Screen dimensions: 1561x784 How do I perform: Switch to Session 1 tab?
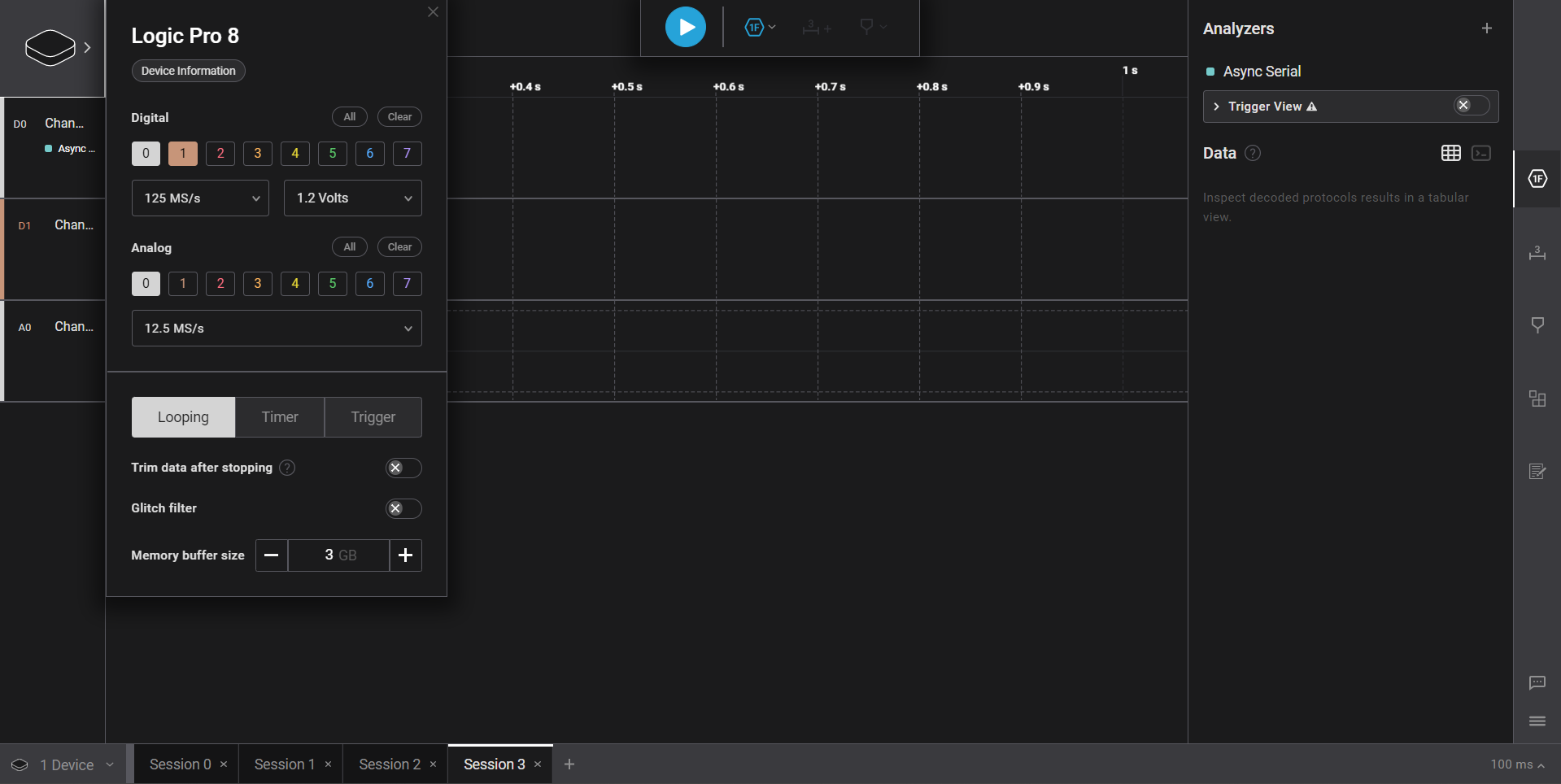point(285,764)
